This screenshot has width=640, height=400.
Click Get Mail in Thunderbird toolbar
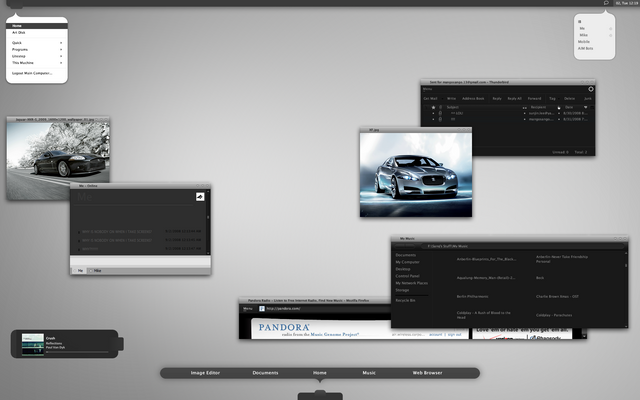click(x=431, y=98)
